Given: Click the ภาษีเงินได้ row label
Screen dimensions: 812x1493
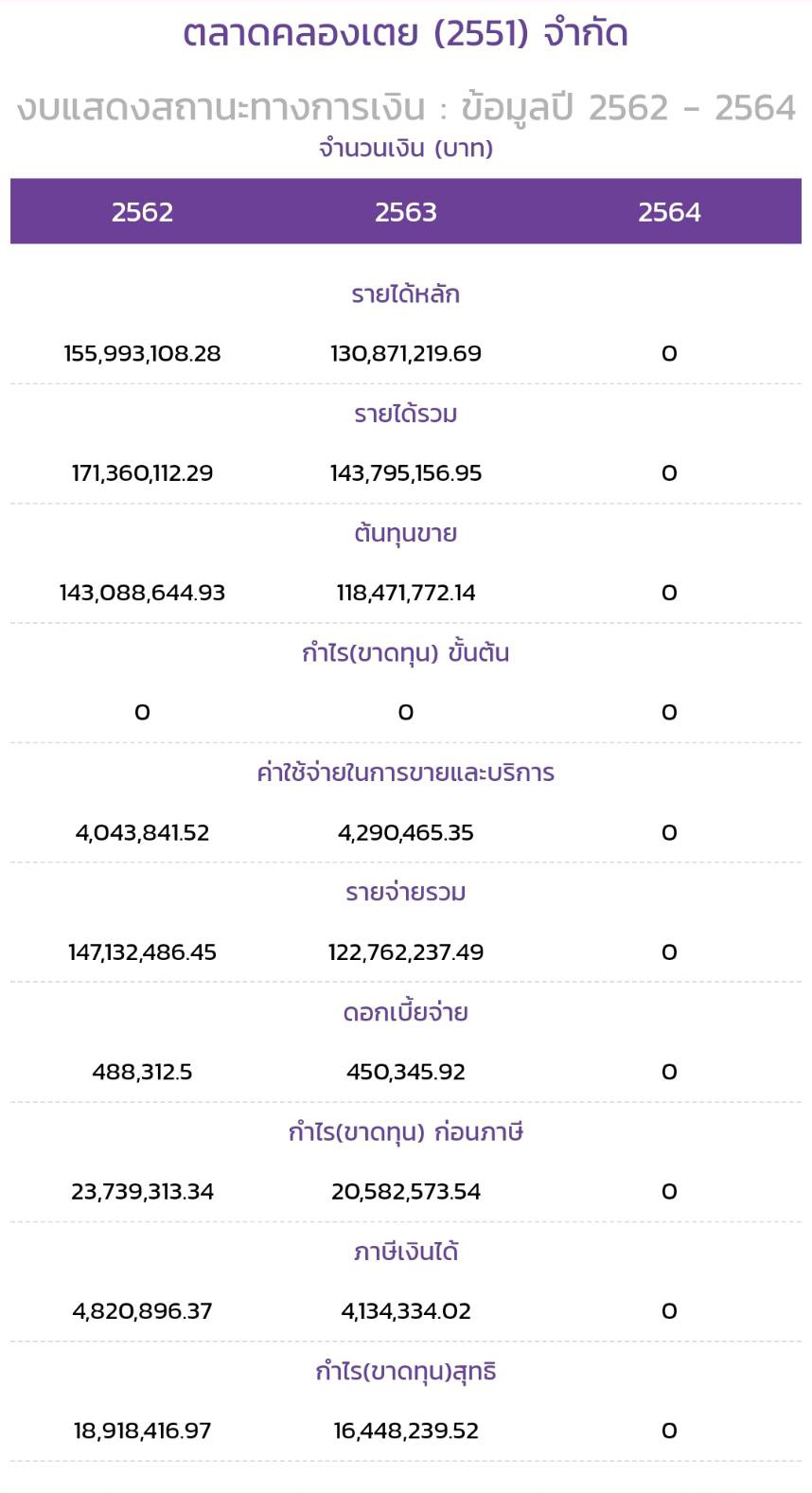Looking at the screenshot, I should (x=405, y=1252).
